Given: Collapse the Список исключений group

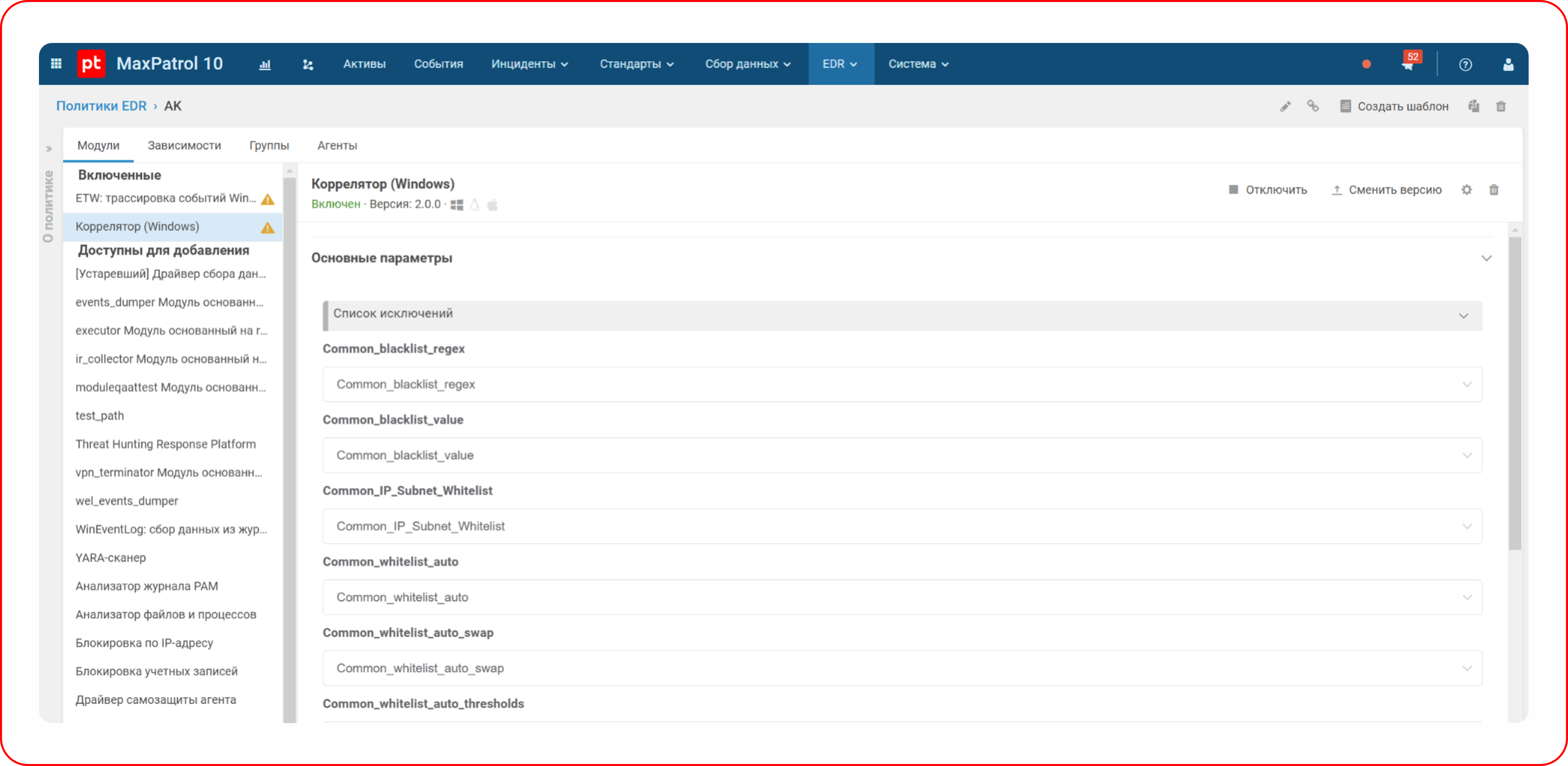Looking at the screenshot, I should pyautogui.click(x=1463, y=315).
